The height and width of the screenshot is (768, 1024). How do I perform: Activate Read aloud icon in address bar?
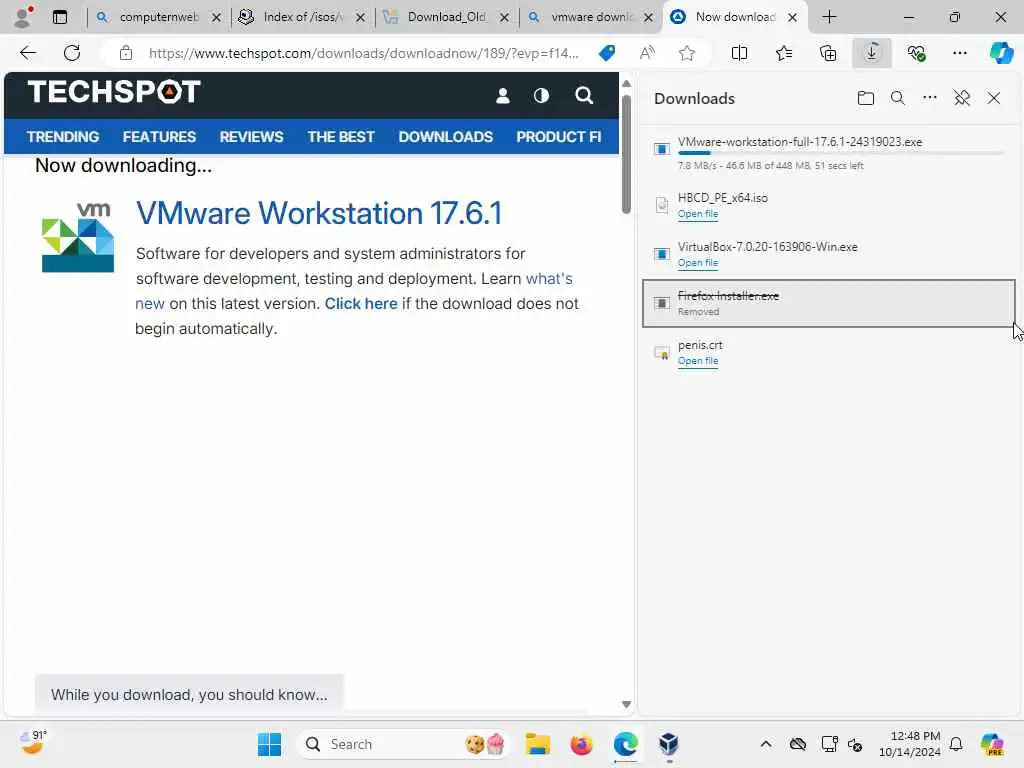point(647,53)
